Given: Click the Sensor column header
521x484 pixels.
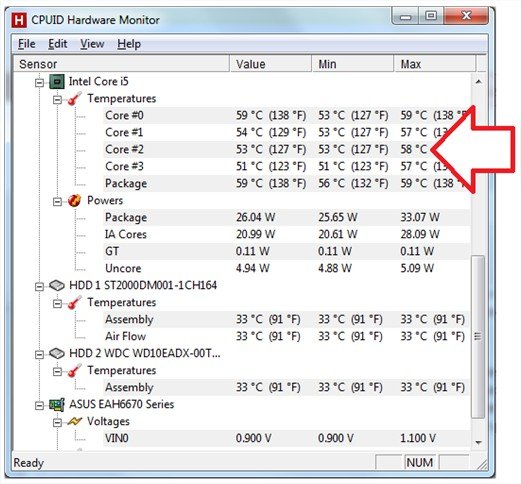Looking at the screenshot, I should 121,64.
